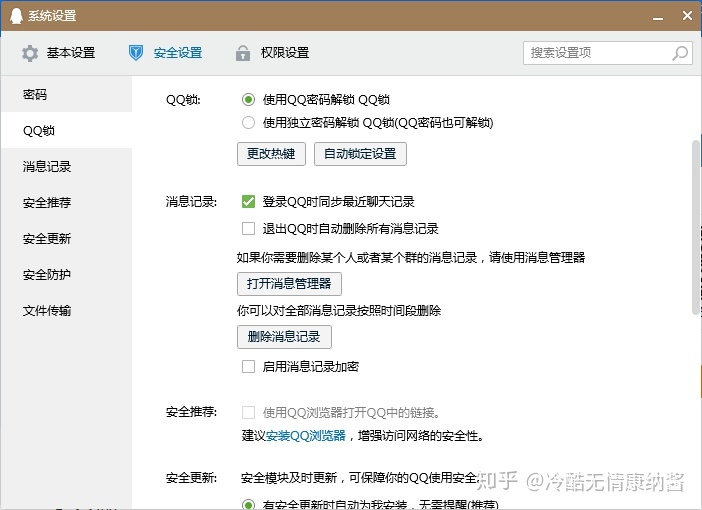The width and height of the screenshot is (702, 510).
Task: Uncheck 登录QQ时同步最近聊天记录
Action: click(x=248, y=201)
